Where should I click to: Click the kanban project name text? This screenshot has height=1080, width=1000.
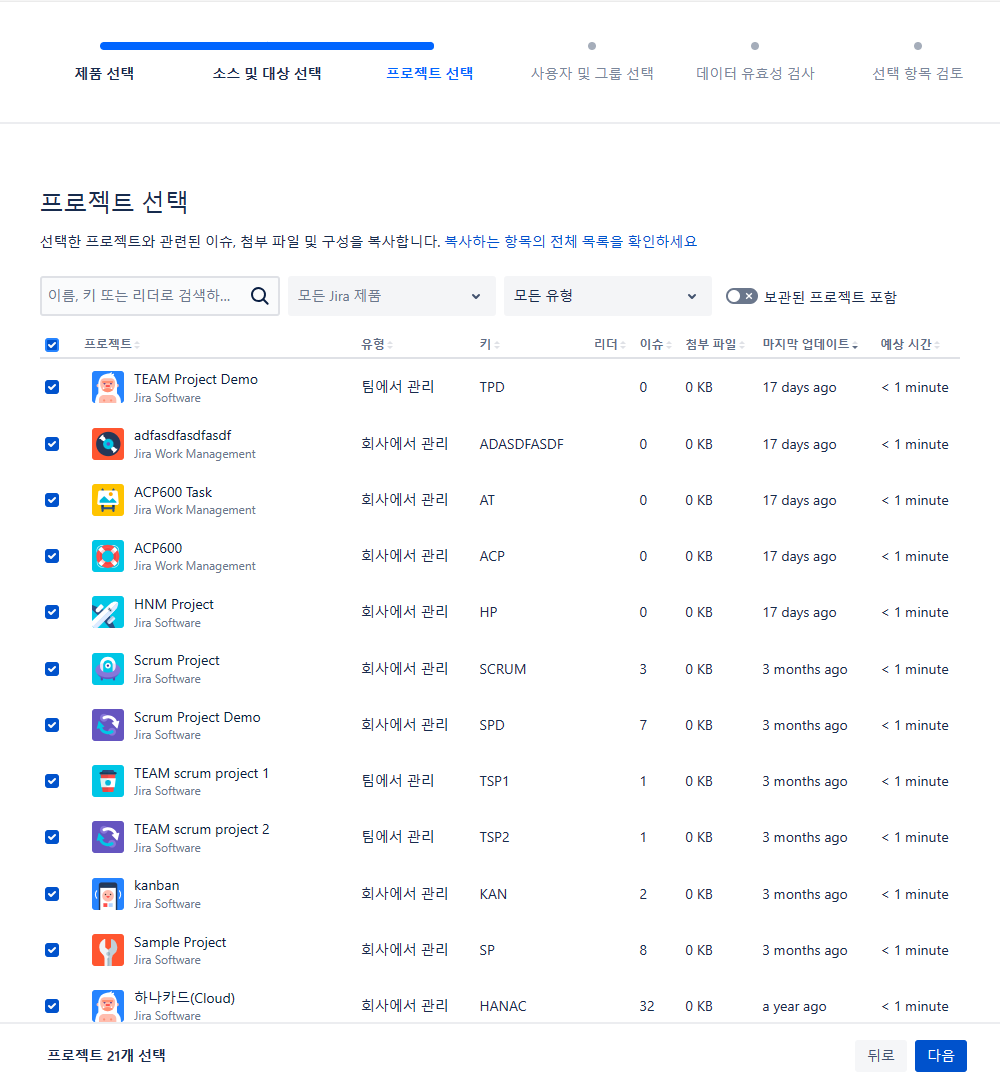[x=156, y=886]
